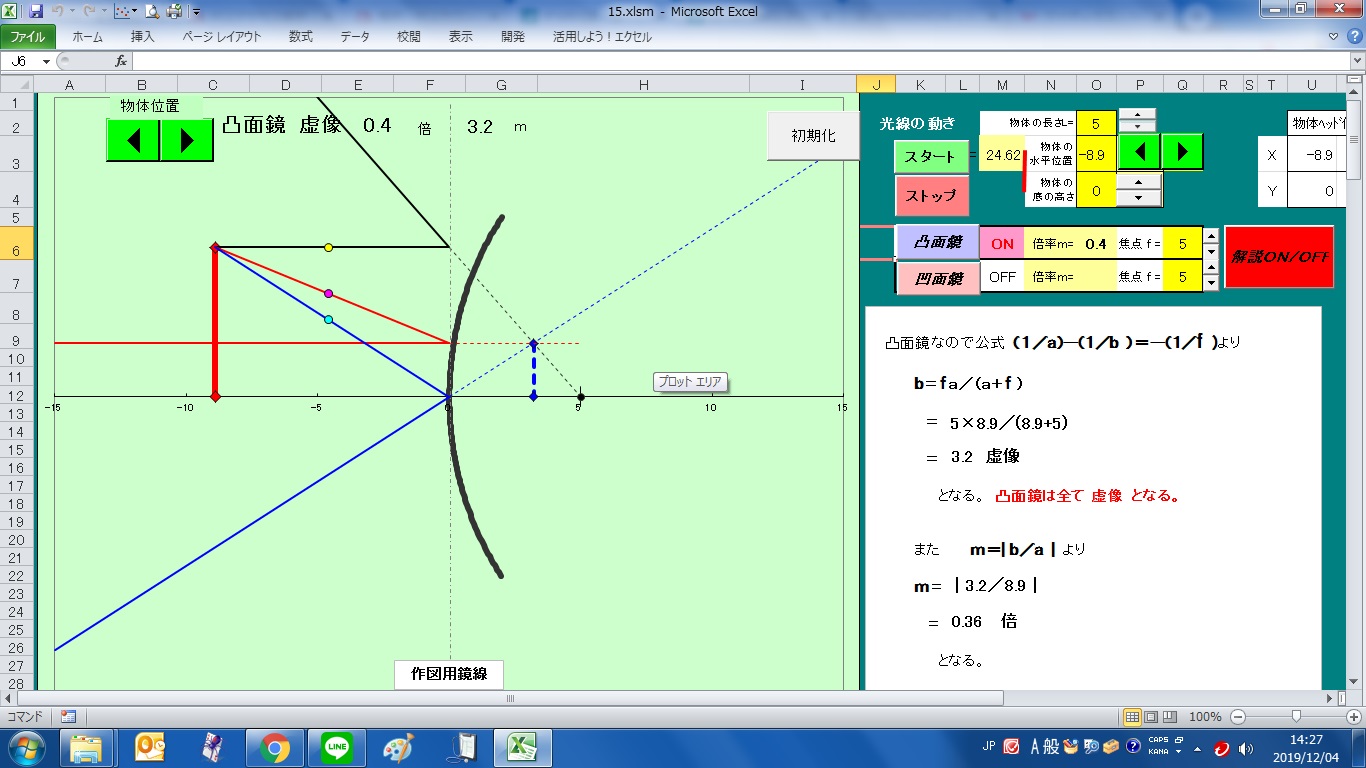Undo the last action in Quick Access toolbar
This screenshot has height=768, width=1366.
point(58,12)
